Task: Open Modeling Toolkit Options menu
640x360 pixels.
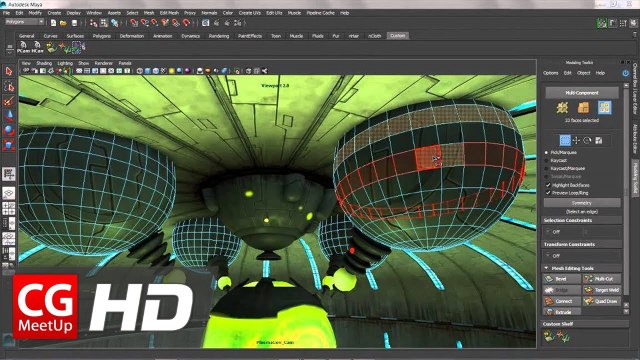Action: 551,73
